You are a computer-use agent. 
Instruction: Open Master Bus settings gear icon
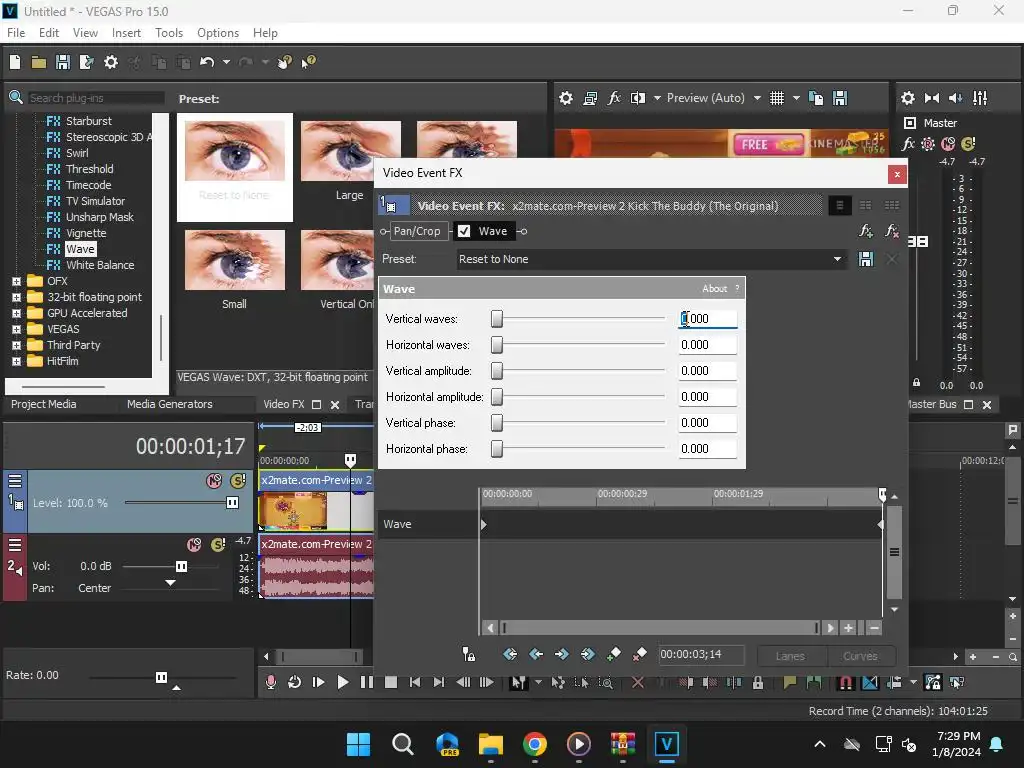click(908, 98)
